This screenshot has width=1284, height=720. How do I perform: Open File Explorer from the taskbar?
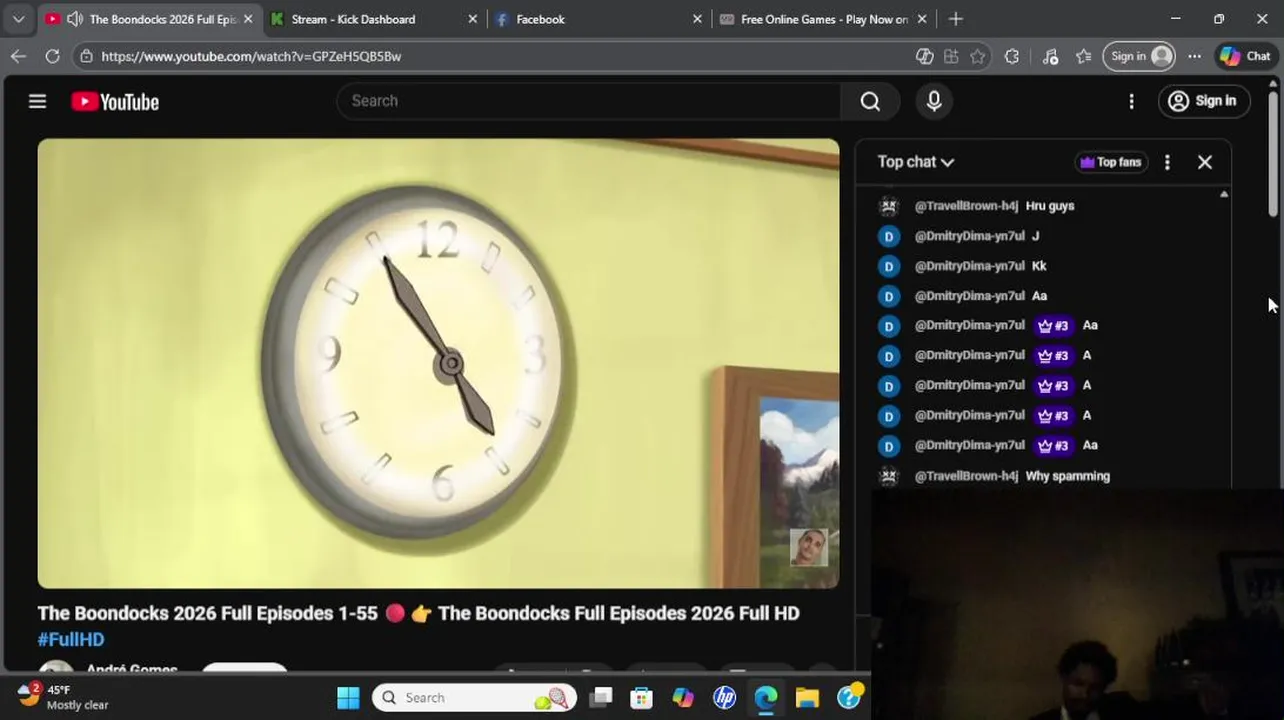click(x=807, y=698)
